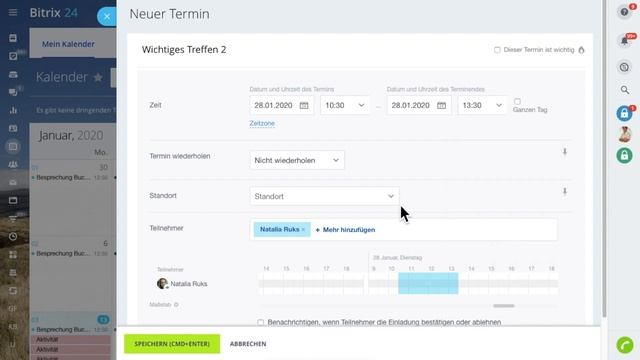Close the Neuer Termin slider panel

pyautogui.click(x=107, y=16)
